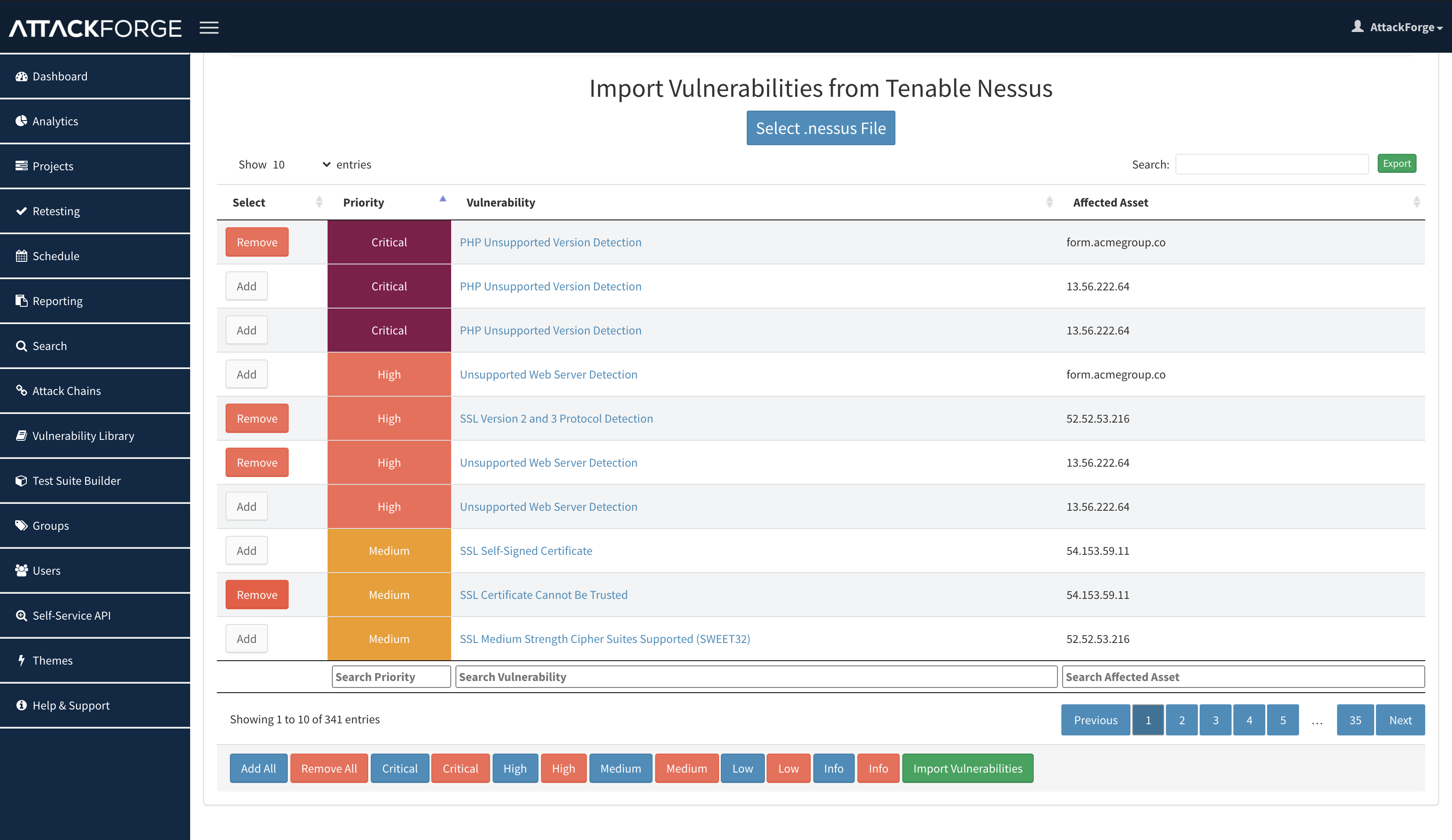Go to the Next page
Screen dimensions: 1452x840
1400,720
